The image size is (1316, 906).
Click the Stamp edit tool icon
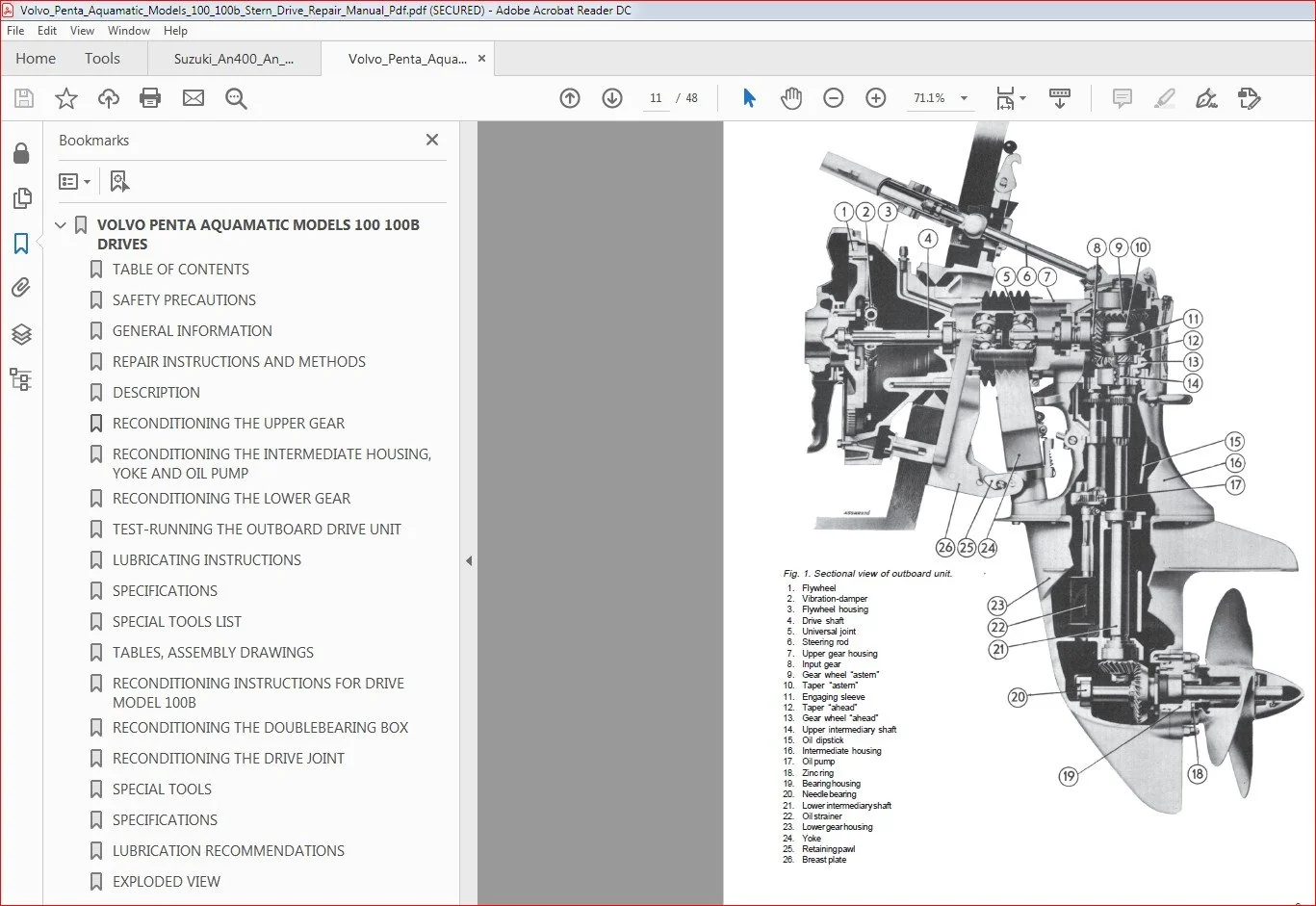pos(1250,98)
